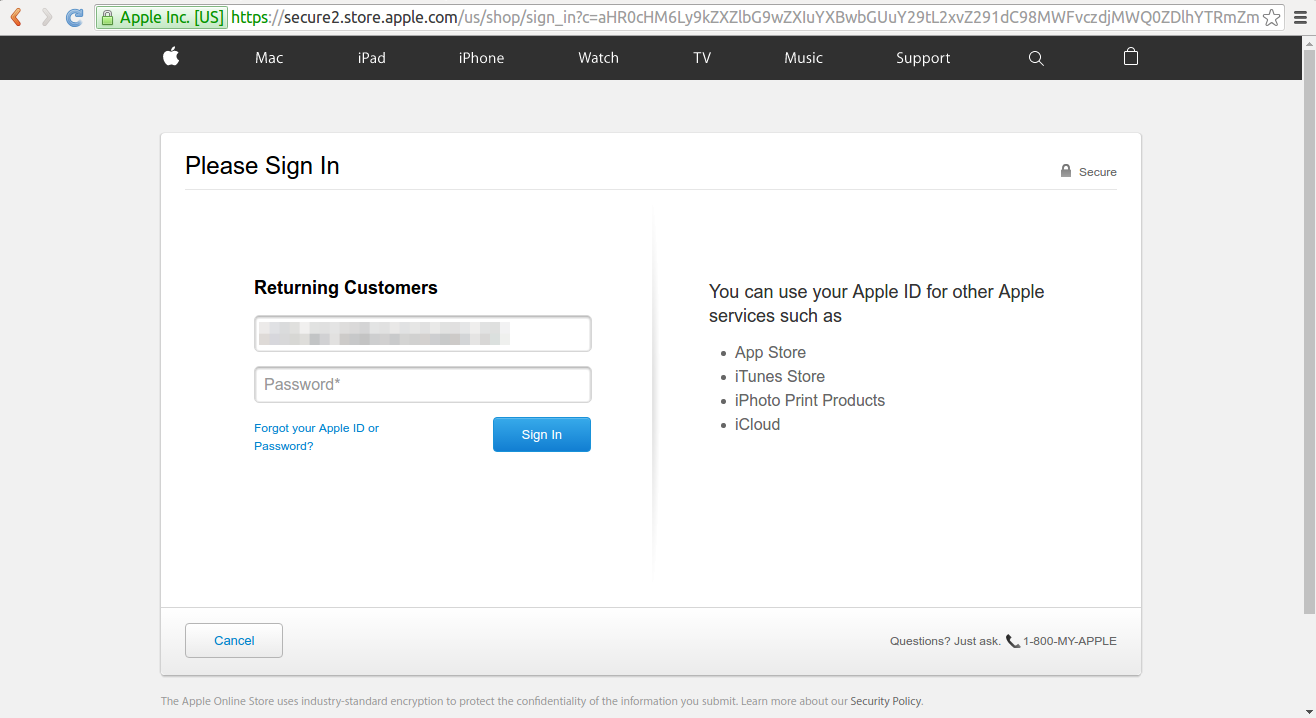View the Security Policy link
This screenshot has height=718, width=1316.
coord(884,700)
